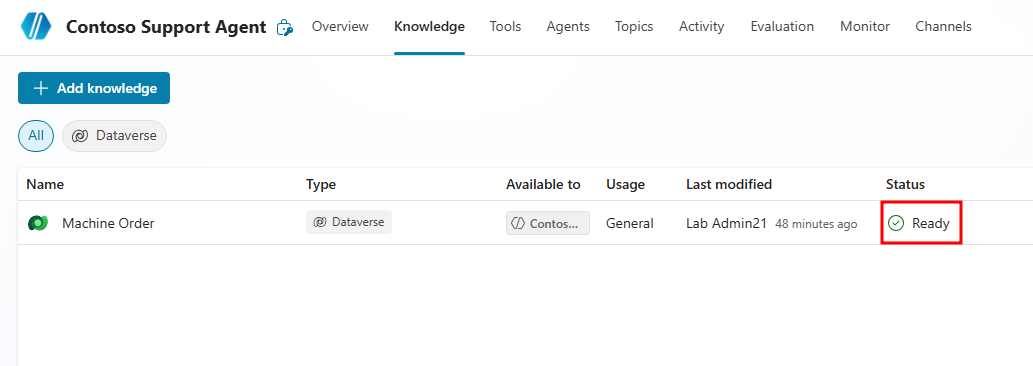Sort by Last modified column header

coord(729,184)
